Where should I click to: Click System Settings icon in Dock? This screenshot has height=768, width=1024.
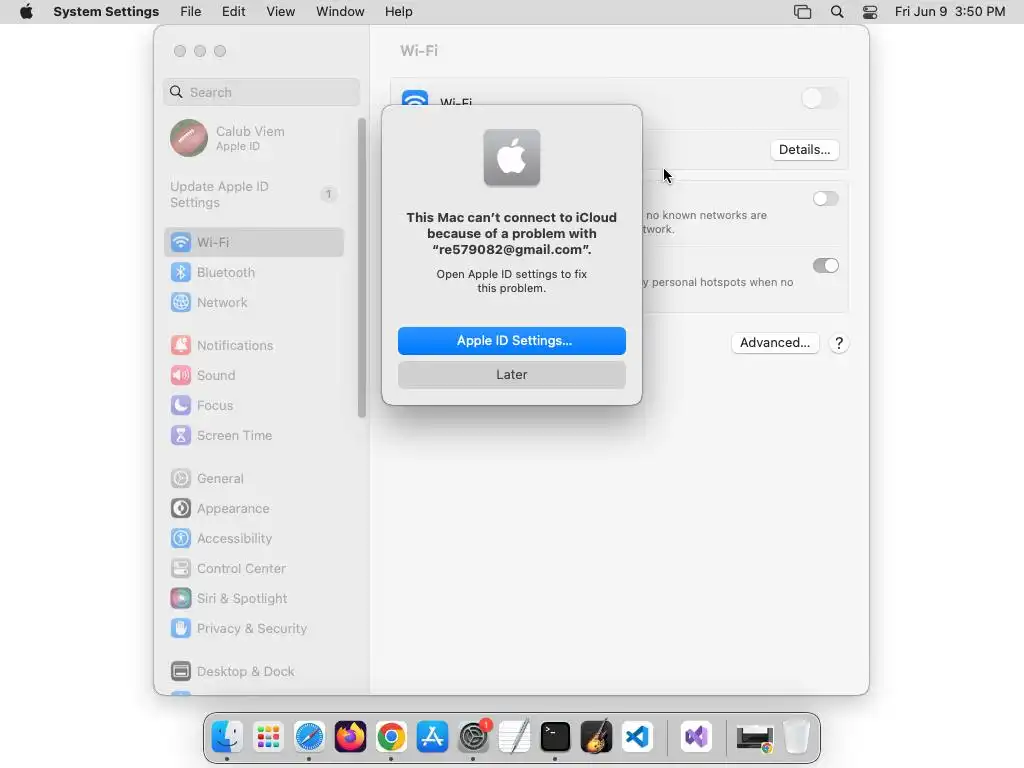(x=473, y=737)
